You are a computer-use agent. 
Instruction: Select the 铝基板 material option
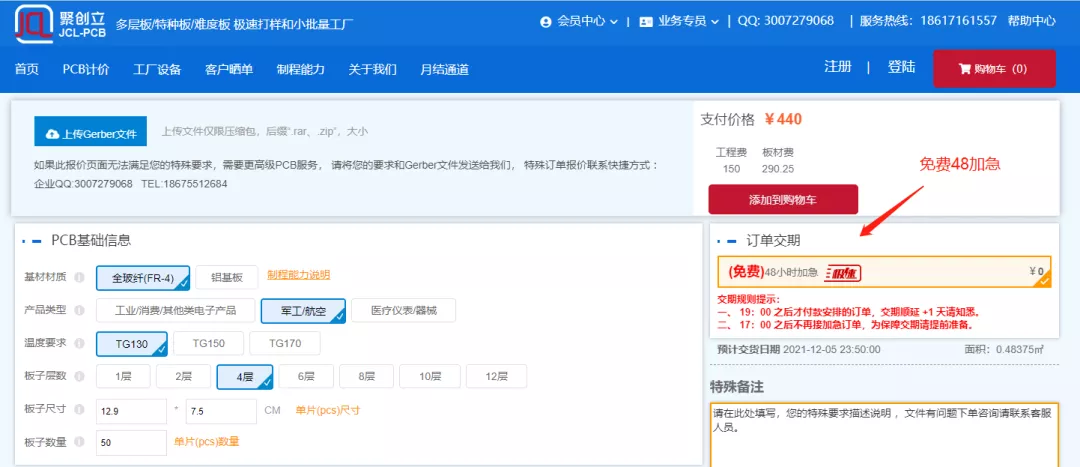click(226, 277)
